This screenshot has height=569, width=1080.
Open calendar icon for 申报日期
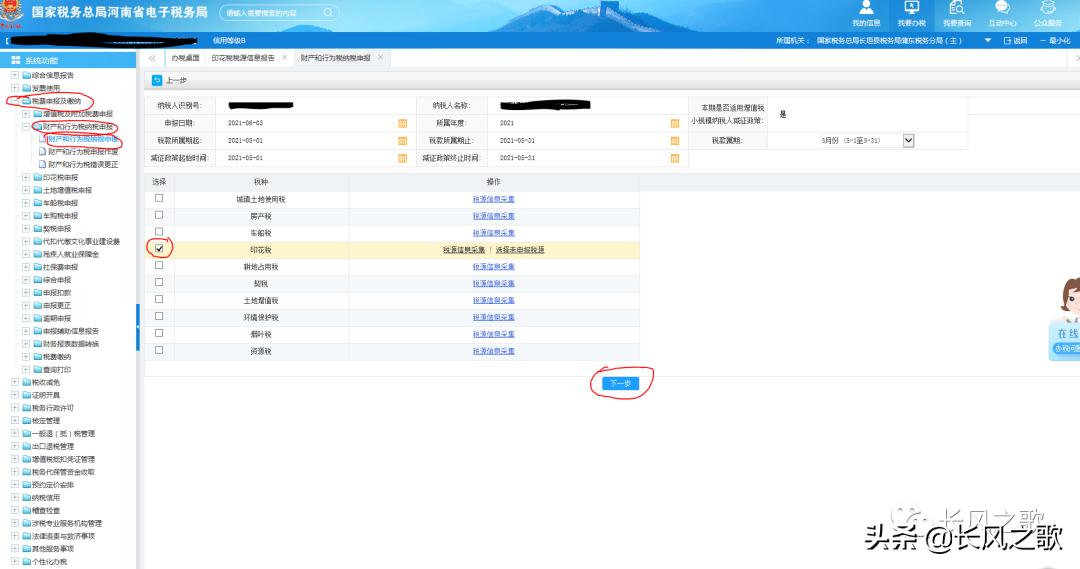tap(403, 123)
